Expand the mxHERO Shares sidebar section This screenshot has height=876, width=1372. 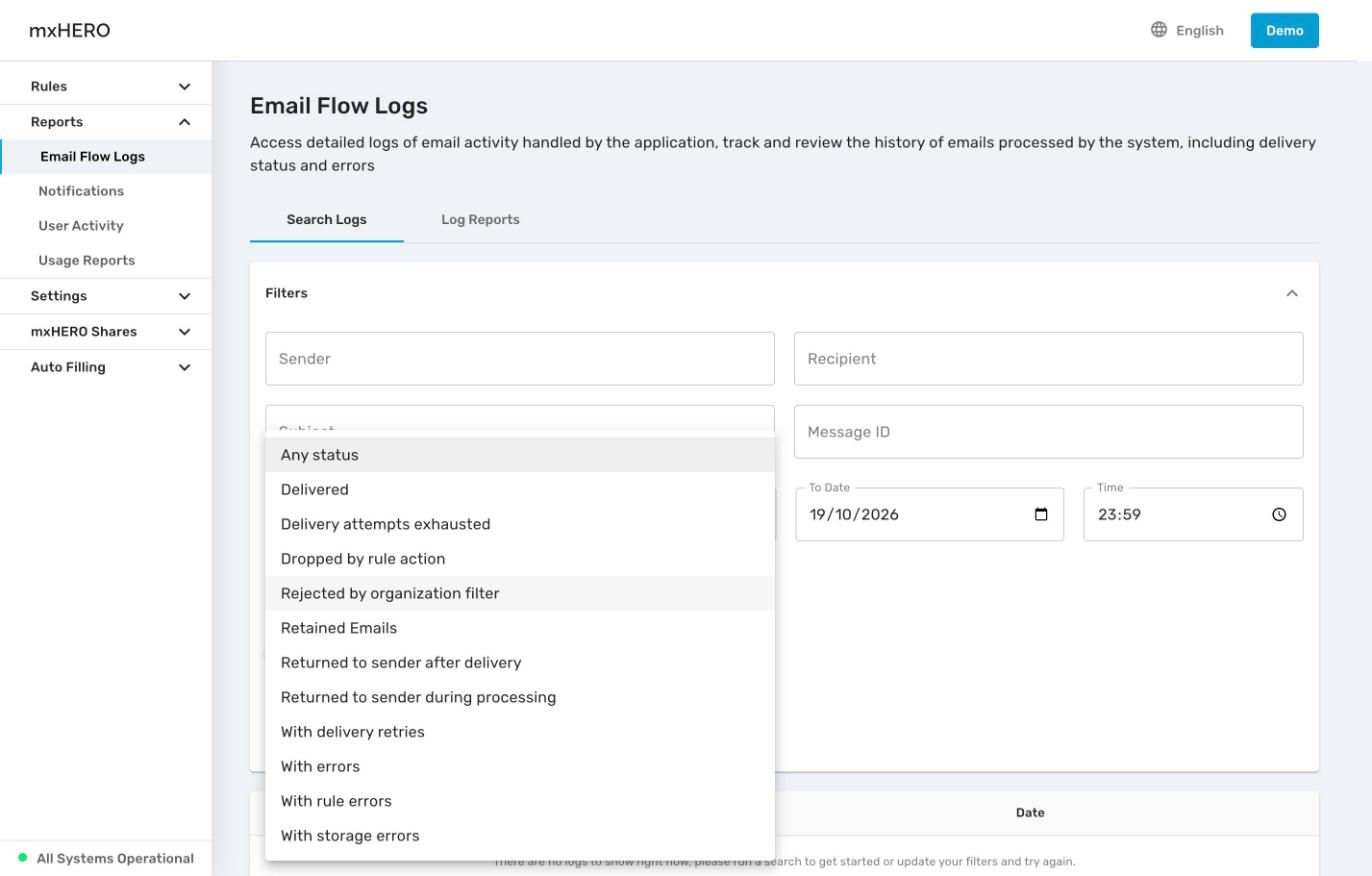tap(105, 332)
